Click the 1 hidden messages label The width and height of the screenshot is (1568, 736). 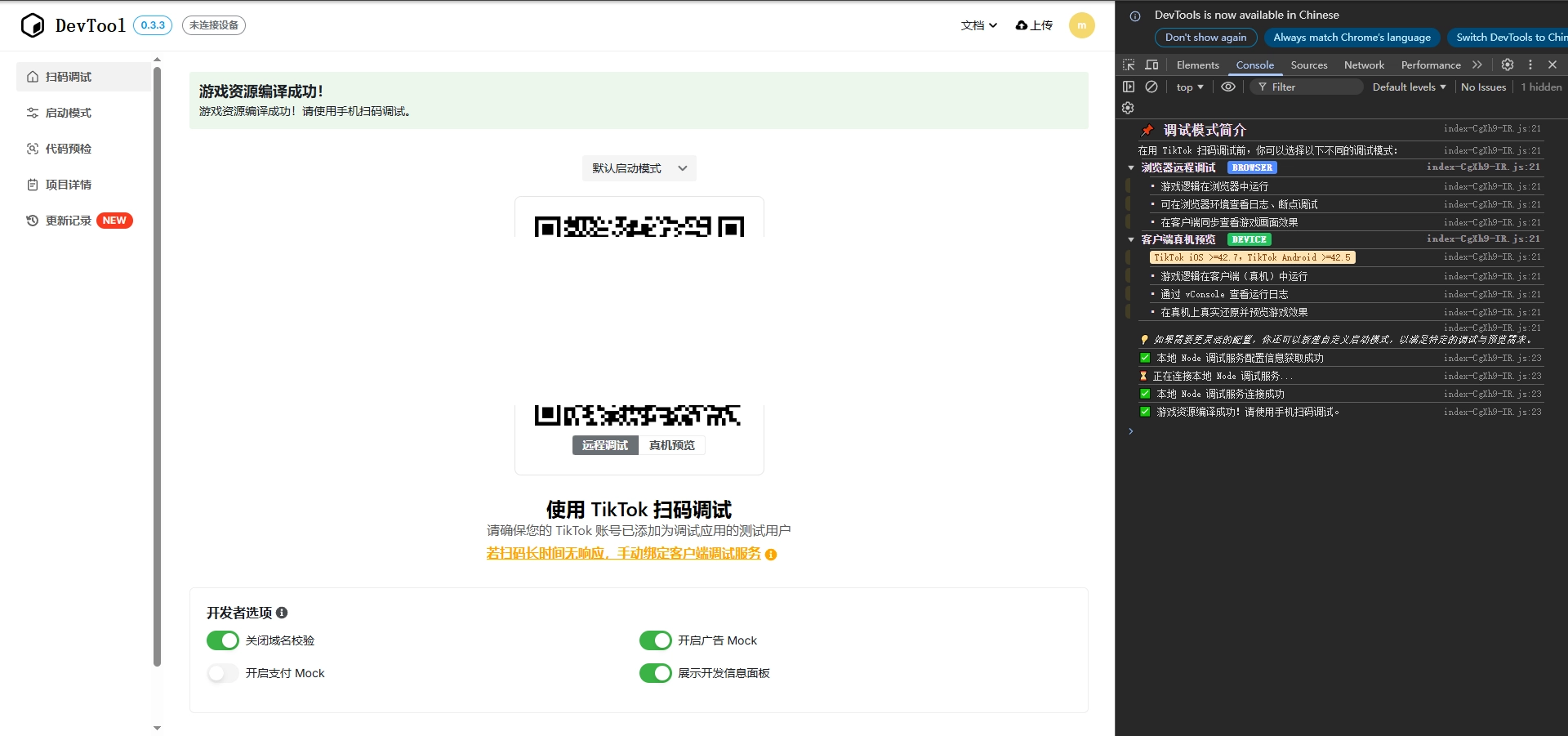pyautogui.click(x=1541, y=87)
